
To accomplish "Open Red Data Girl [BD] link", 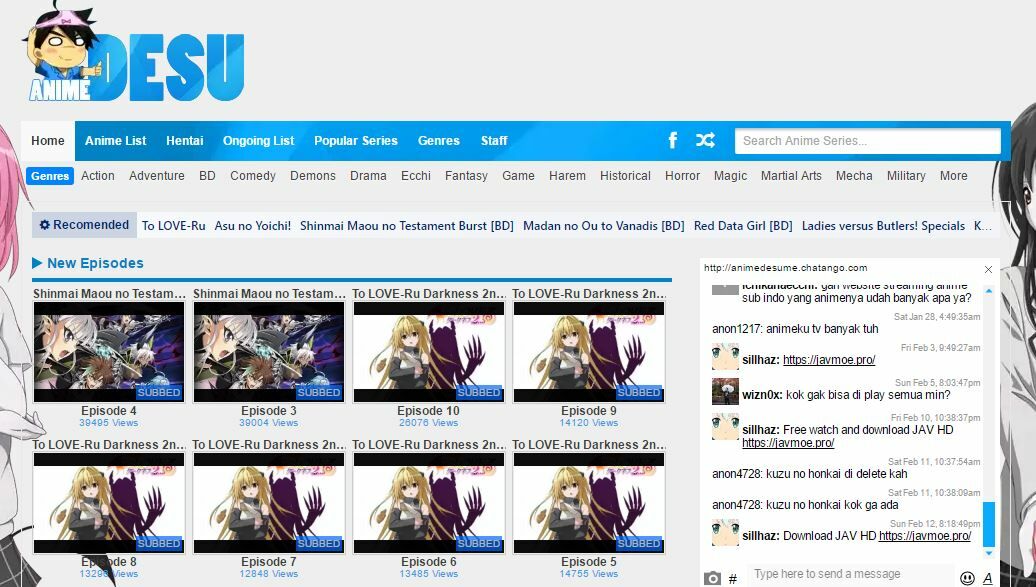I will coord(743,226).
